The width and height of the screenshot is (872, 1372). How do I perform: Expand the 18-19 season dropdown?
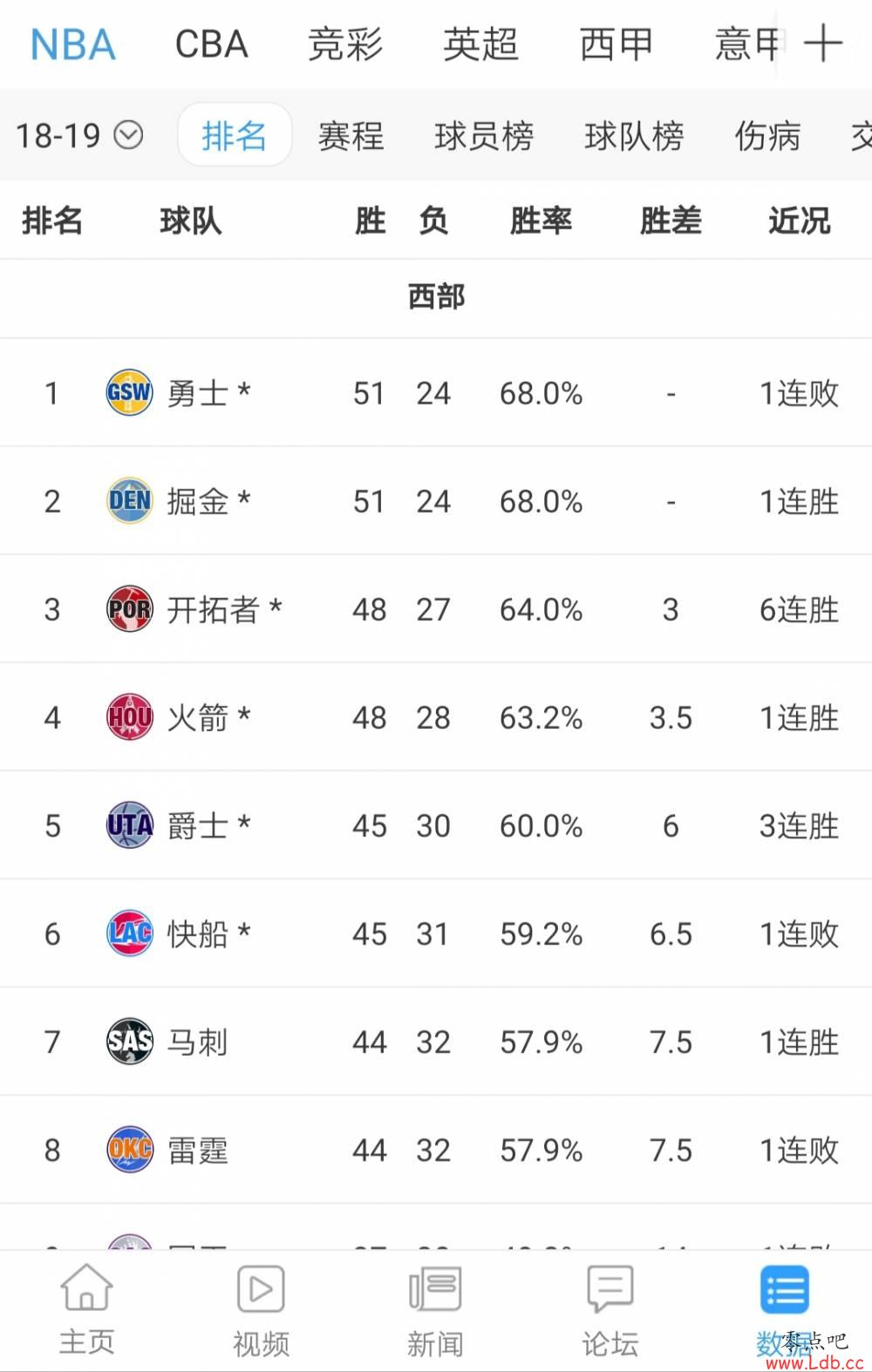[78, 136]
